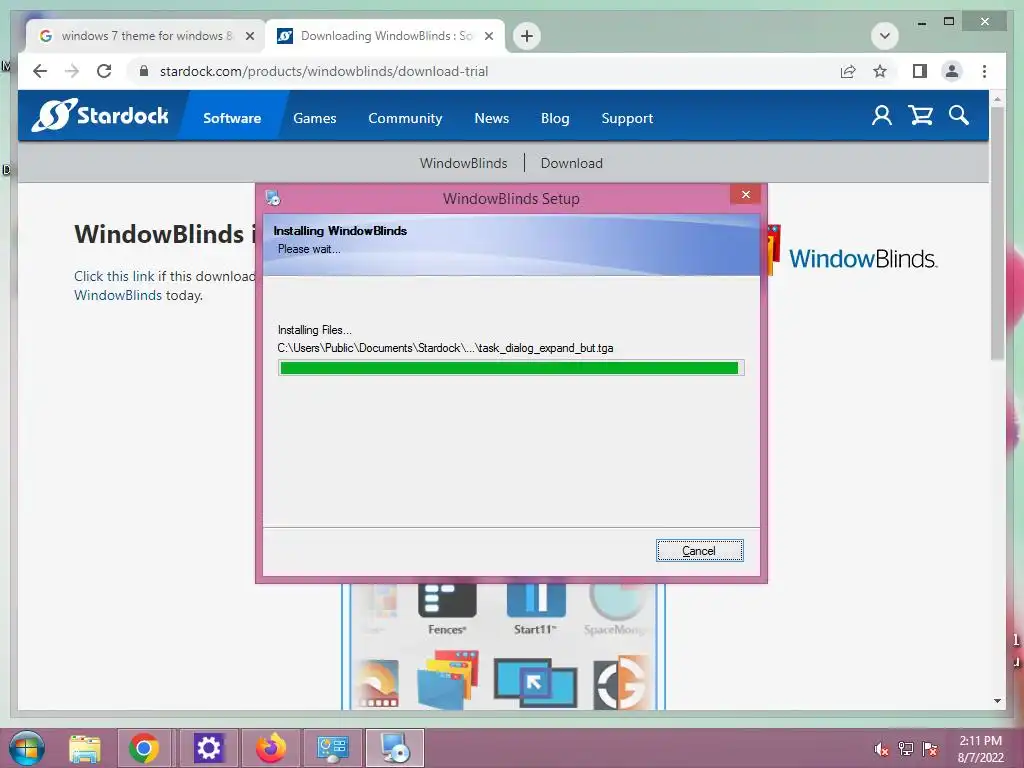Close the windows 7 theme tab
1024x768 pixels.
[x=249, y=36]
